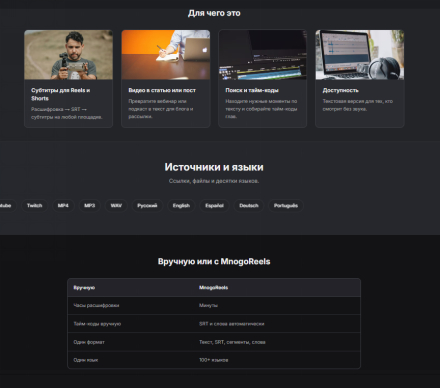Open the laptop with headphones thumbnail
The width and height of the screenshot is (440, 388).
[360, 55]
